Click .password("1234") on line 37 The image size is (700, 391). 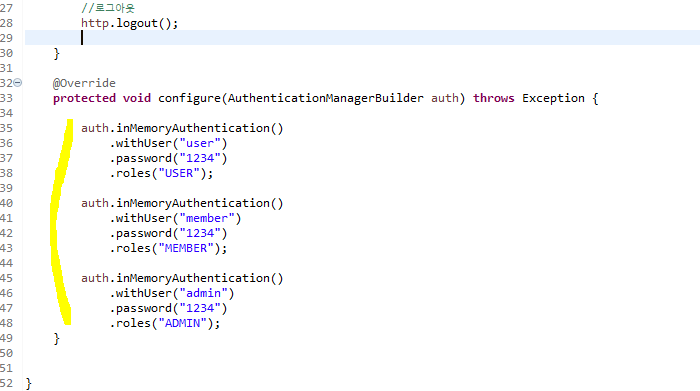[168, 158]
